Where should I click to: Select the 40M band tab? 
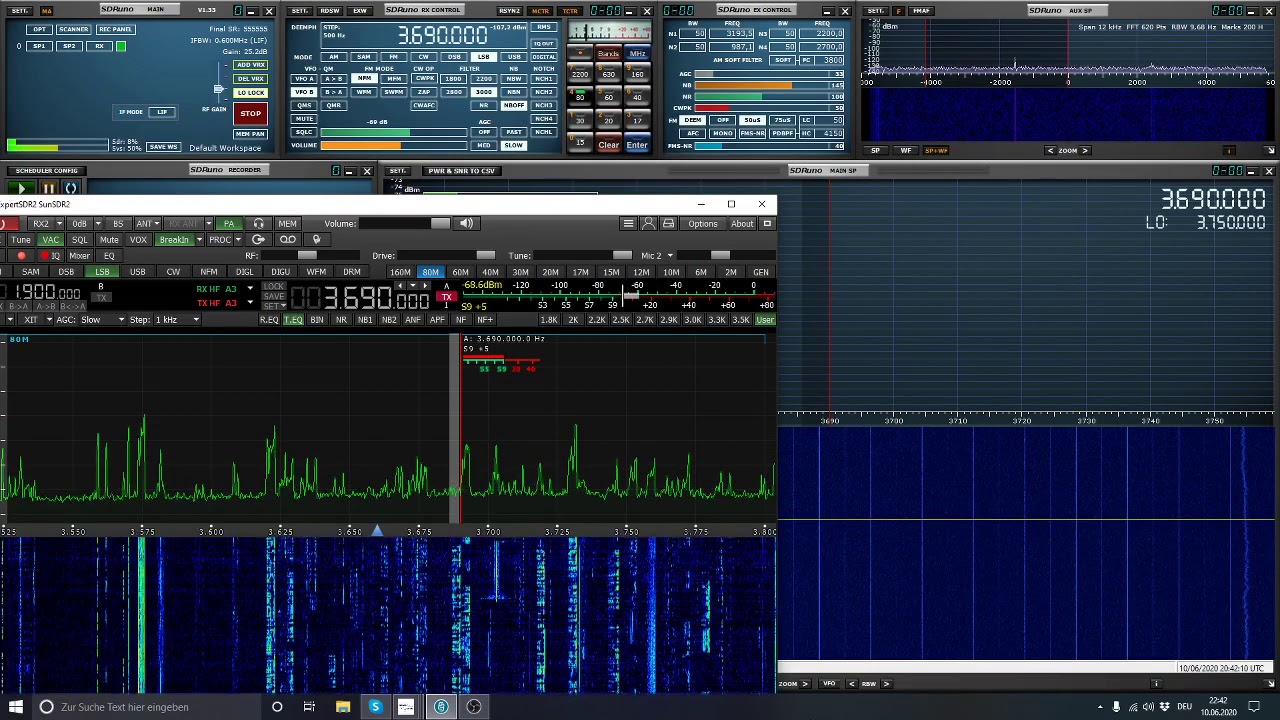click(x=490, y=272)
